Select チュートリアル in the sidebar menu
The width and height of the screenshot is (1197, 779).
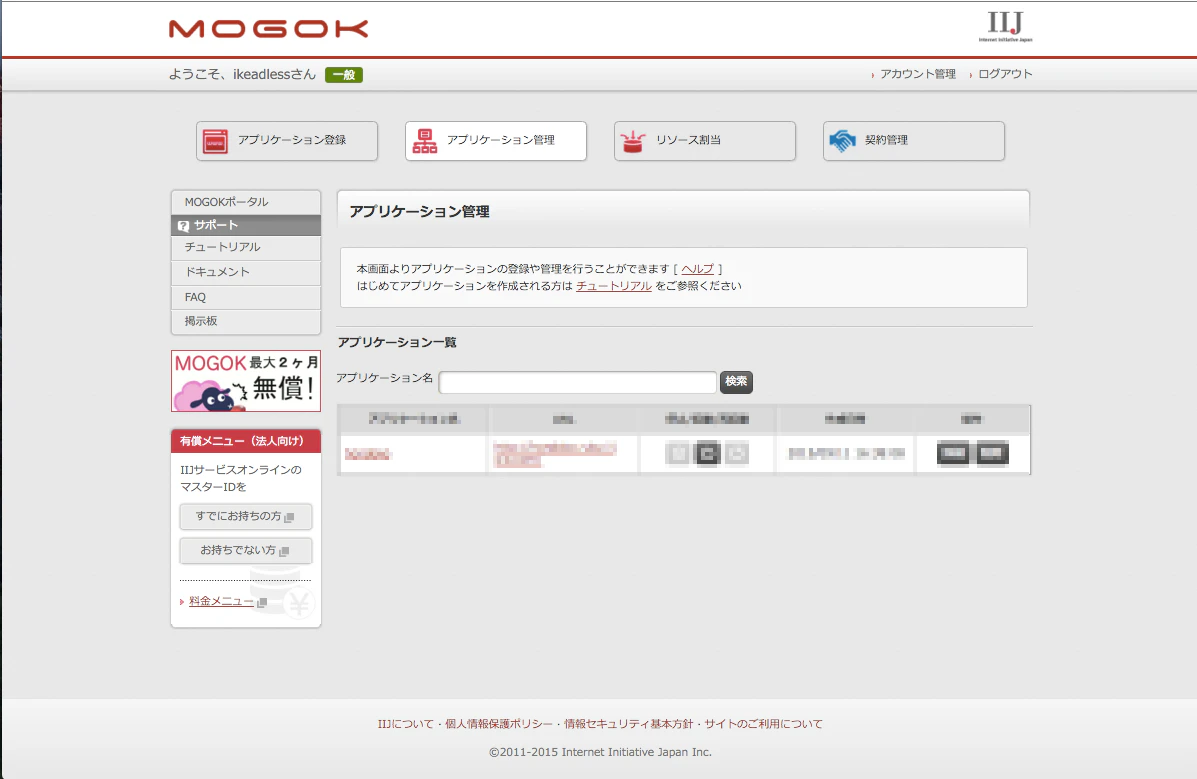click(x=246, y=247)
